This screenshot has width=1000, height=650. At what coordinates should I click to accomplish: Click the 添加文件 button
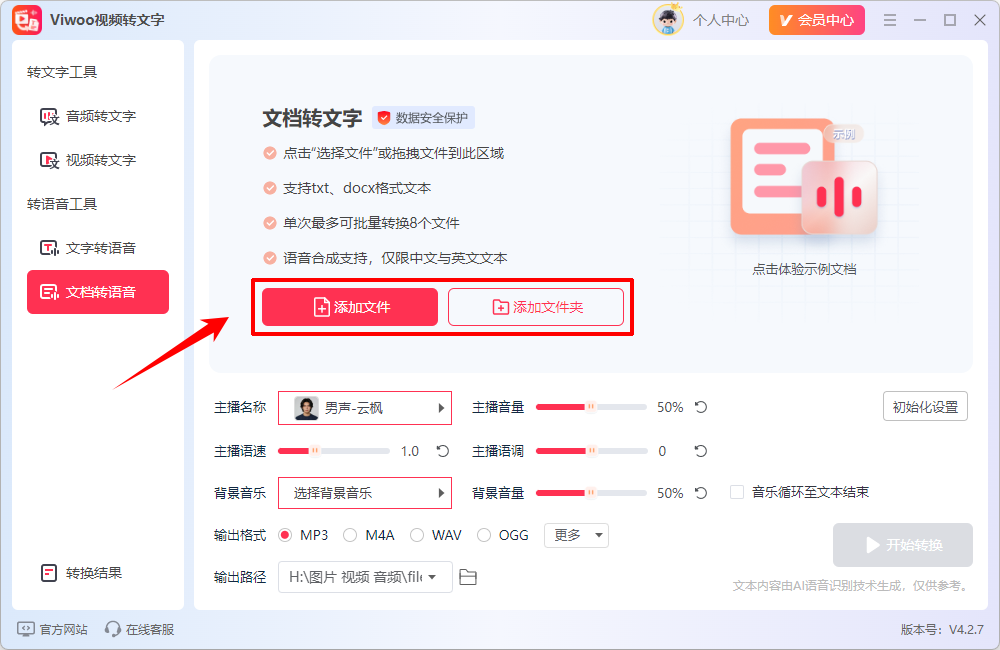coord(349,307)
